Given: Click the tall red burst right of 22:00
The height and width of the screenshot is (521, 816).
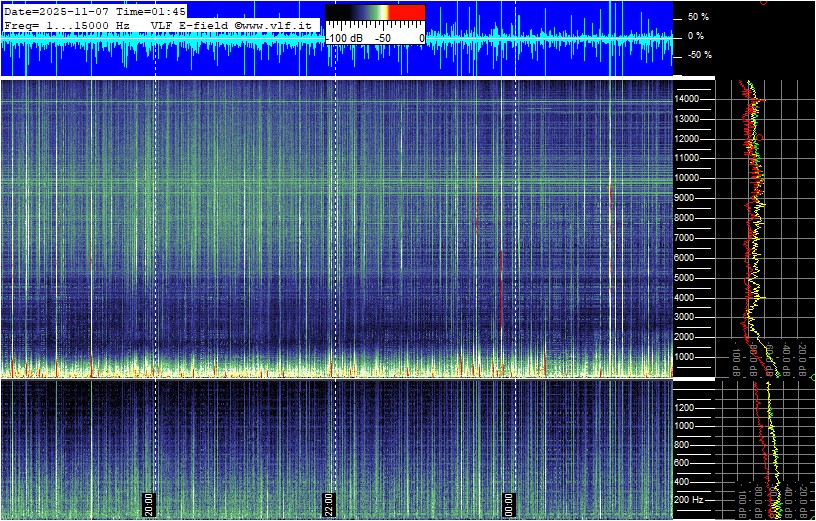Looking at the screenshot, I should [500, 290].
